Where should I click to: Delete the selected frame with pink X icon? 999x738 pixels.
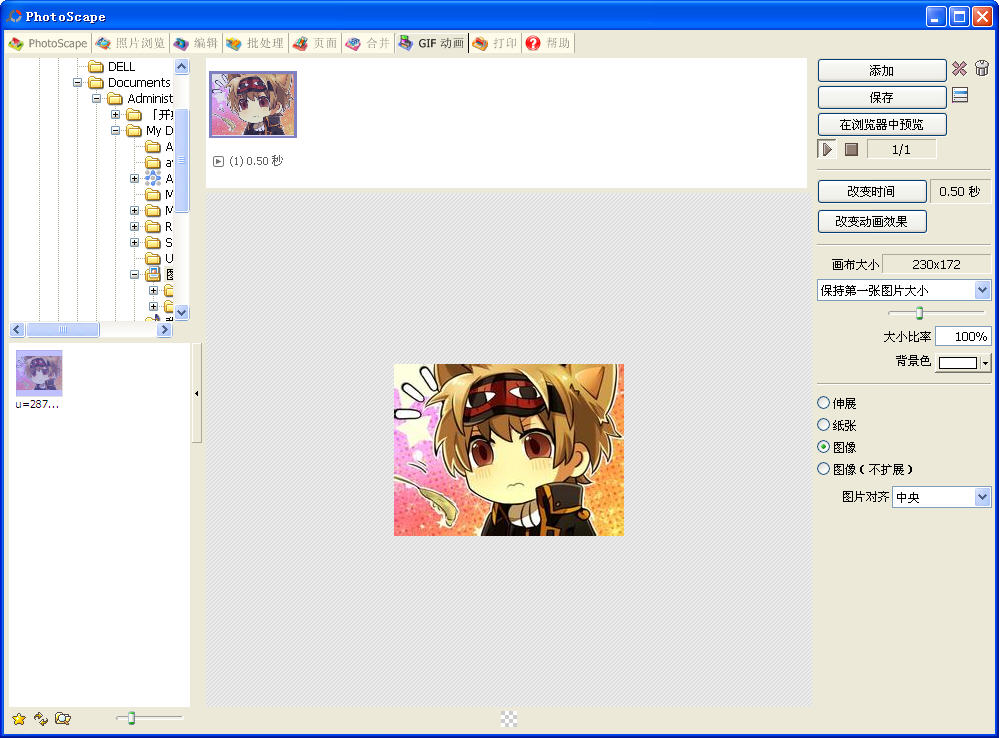(x=959, y=69)
